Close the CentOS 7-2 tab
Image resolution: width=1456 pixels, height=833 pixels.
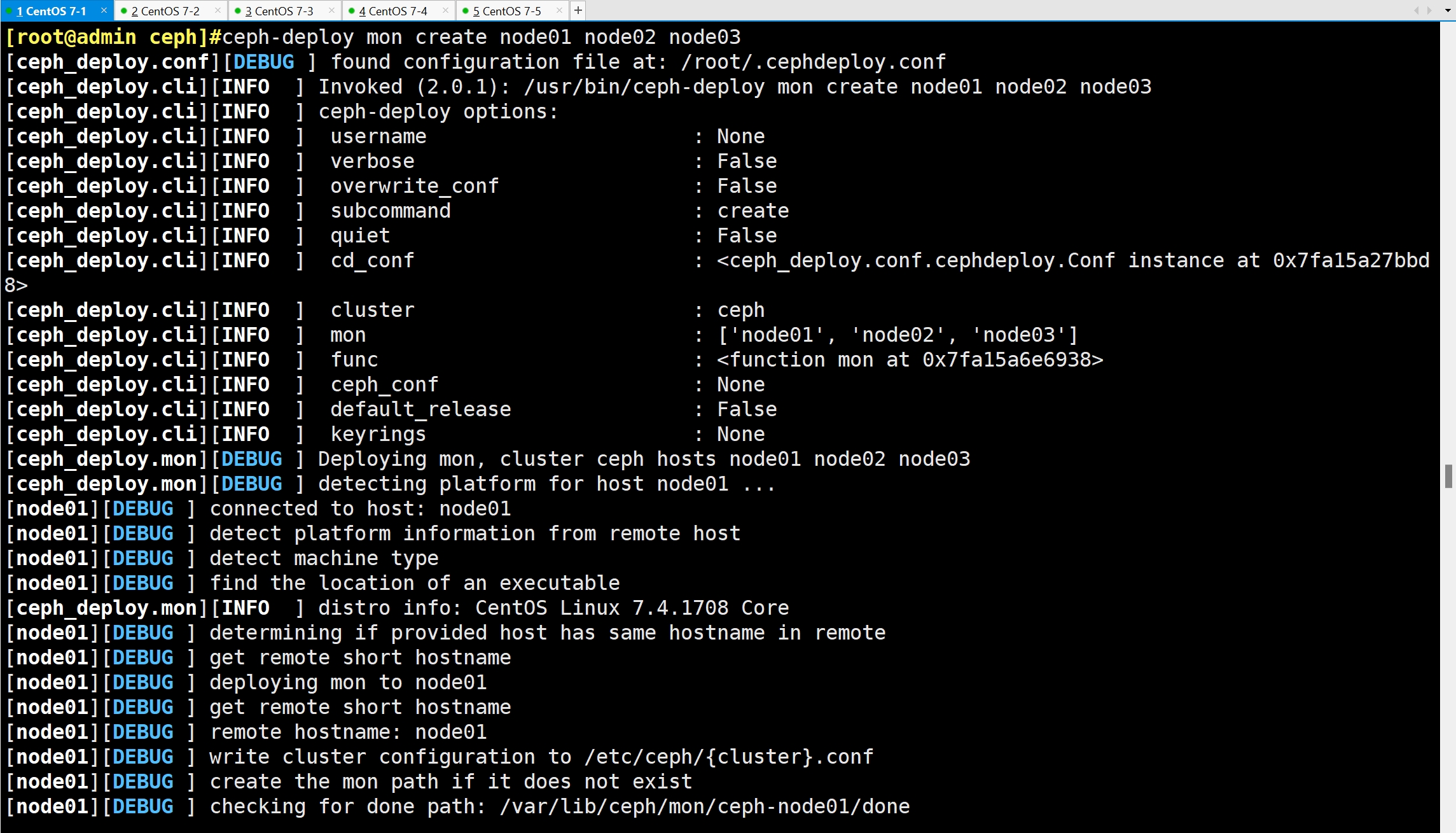click(218, 10)
